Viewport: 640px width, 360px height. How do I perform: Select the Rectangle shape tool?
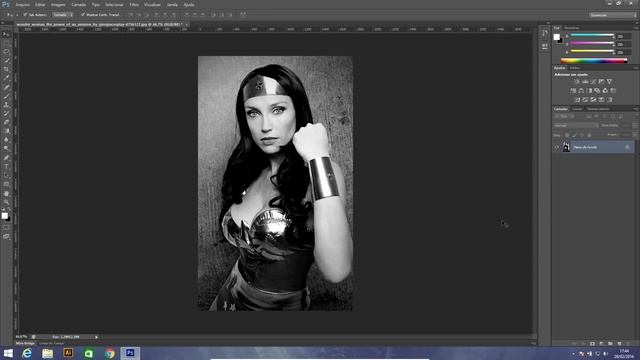[6, 184]
